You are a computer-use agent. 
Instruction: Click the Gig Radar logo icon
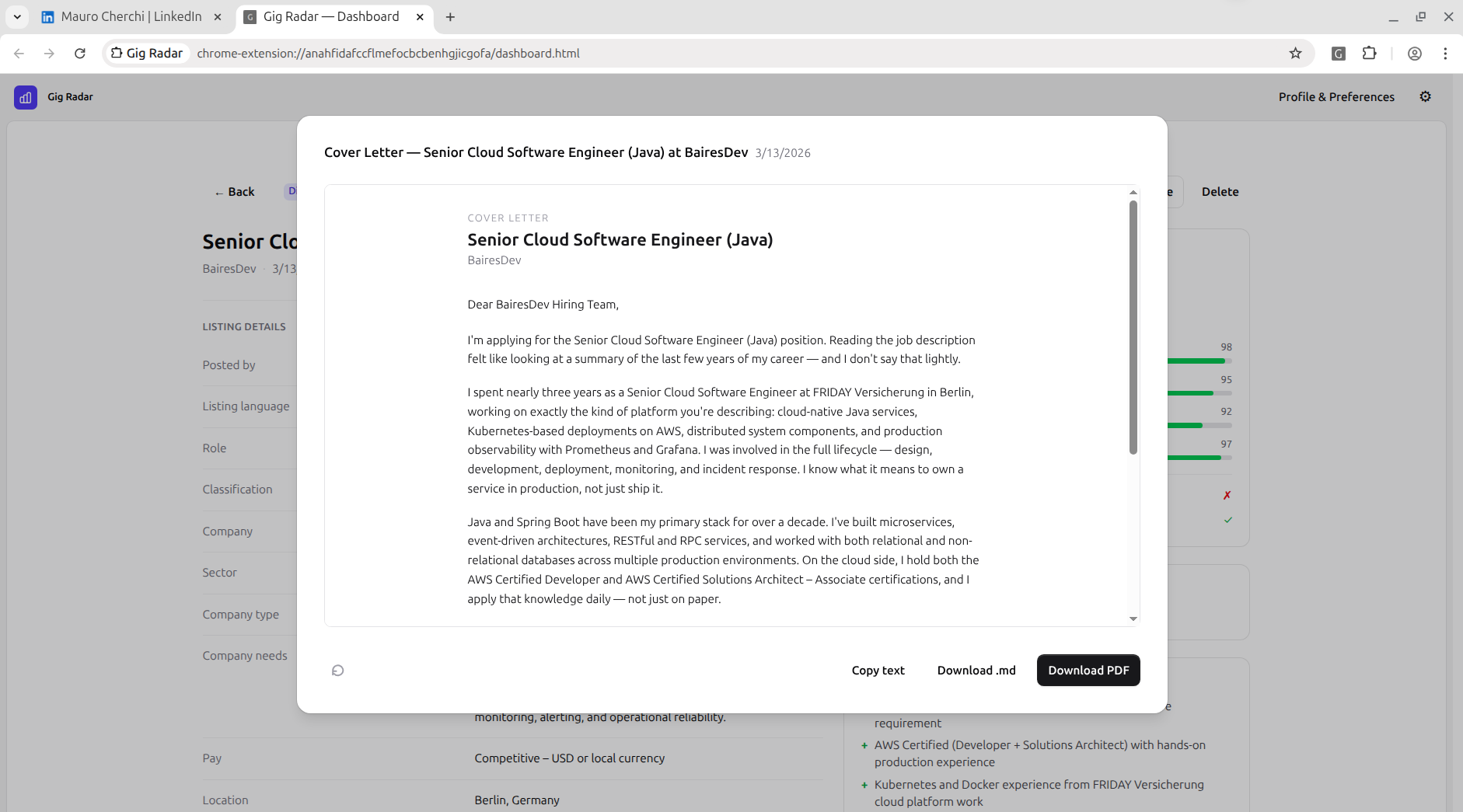click(x=26, y=97)
